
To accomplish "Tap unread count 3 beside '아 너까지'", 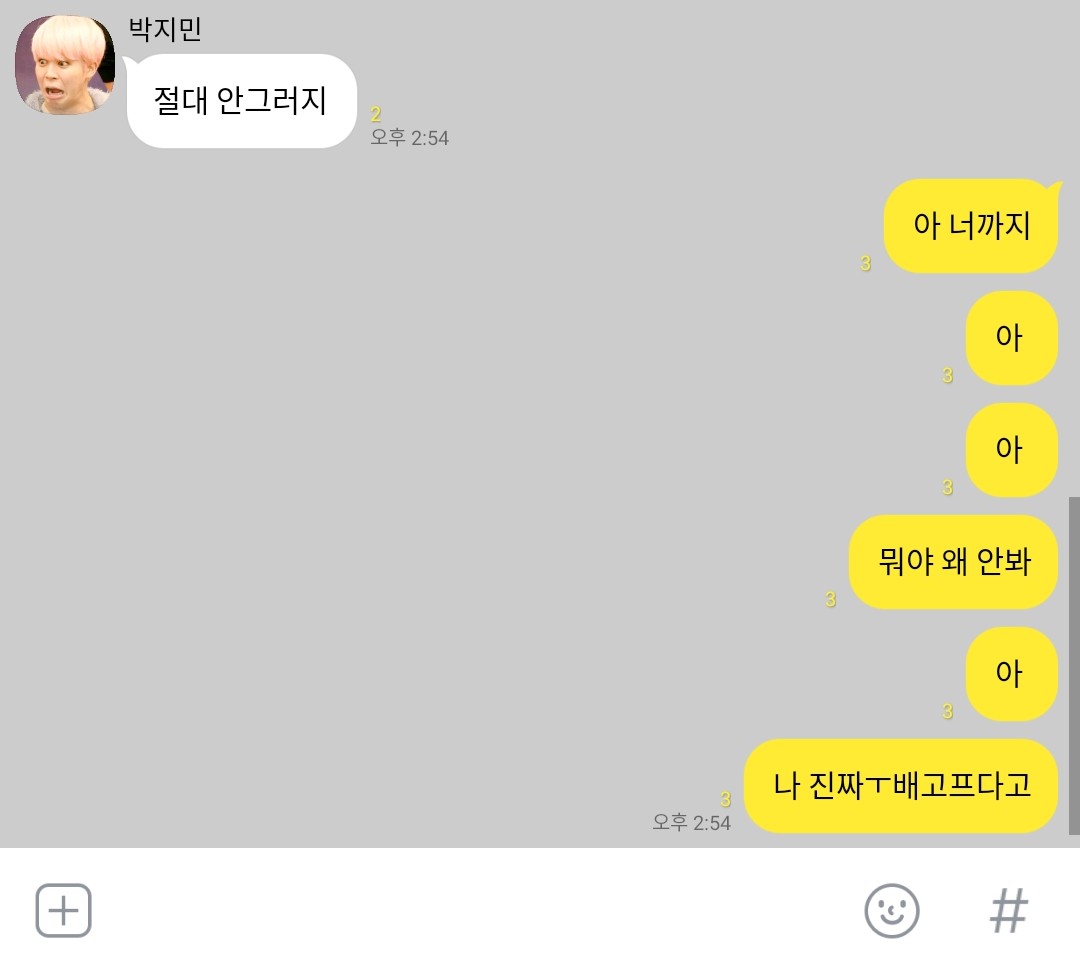I will [x=865, y=263].
